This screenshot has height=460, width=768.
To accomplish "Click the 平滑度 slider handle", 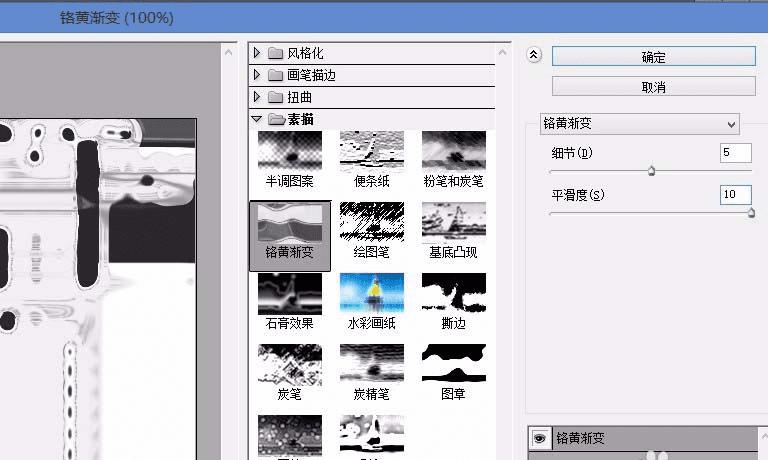I will click(x=751, y=213).
